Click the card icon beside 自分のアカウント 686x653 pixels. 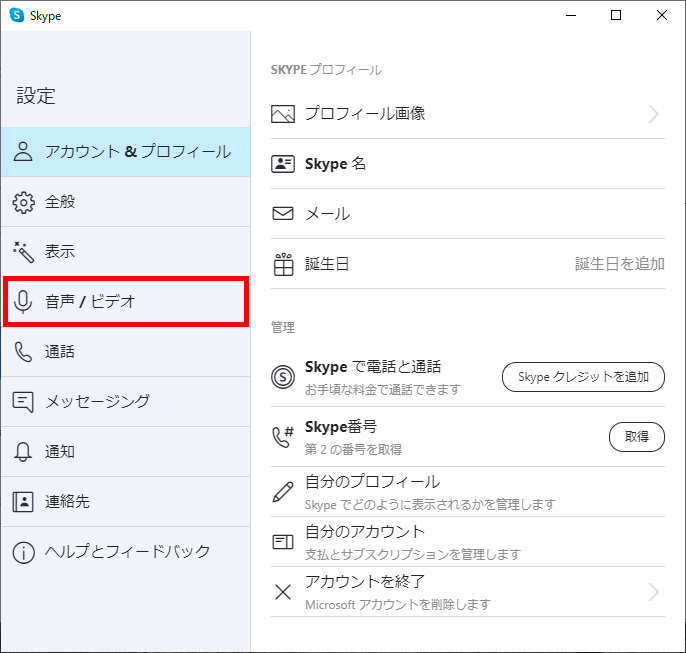(x=283, y=542)
